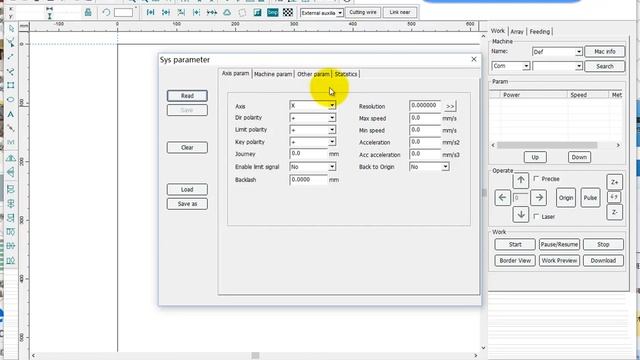The height and width of the screenshot is (360, 640).
Task: Click the >> button beside Resolution
Action: click(x=450, y=106)
